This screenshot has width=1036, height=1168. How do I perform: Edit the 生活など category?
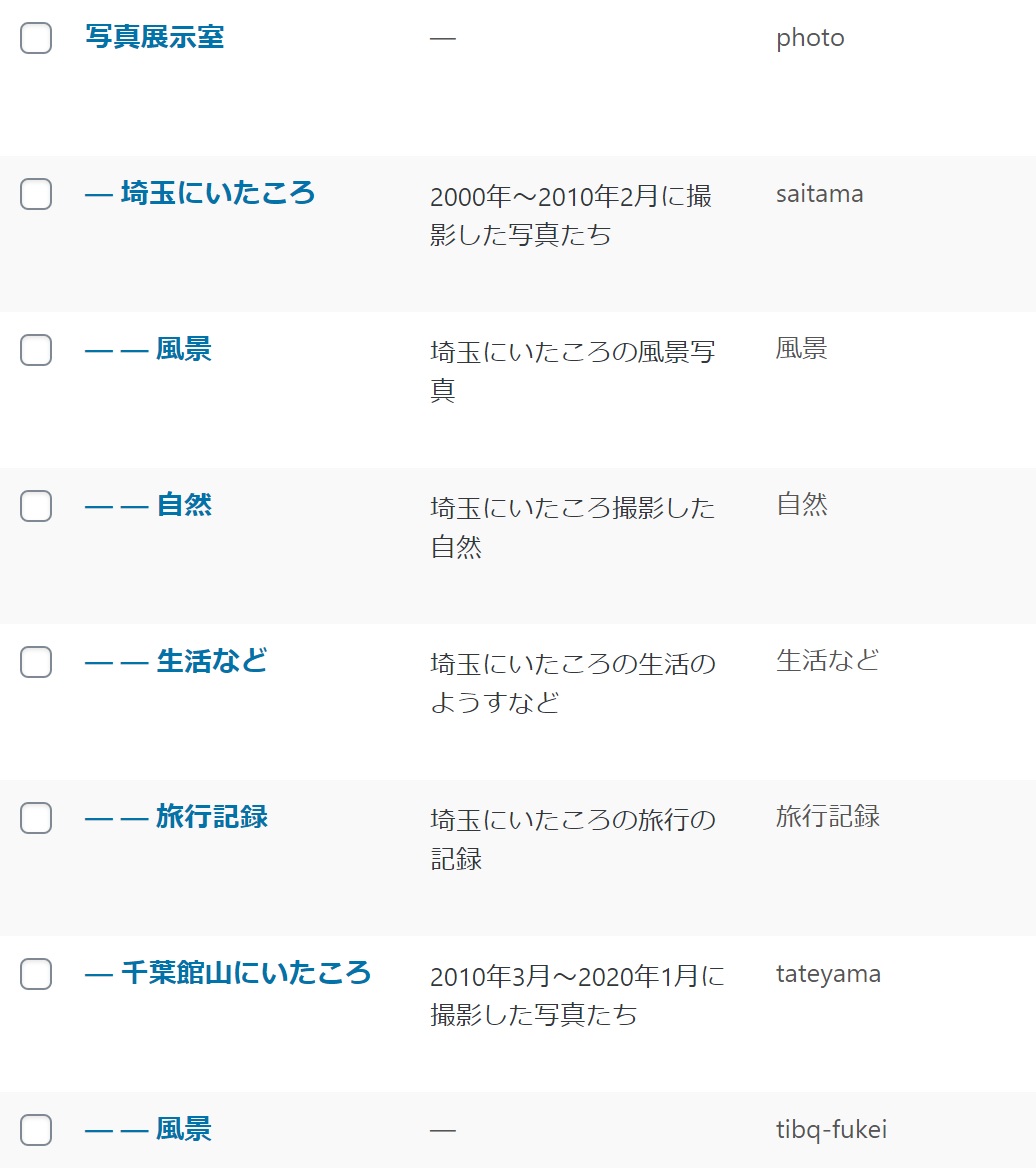211,661
